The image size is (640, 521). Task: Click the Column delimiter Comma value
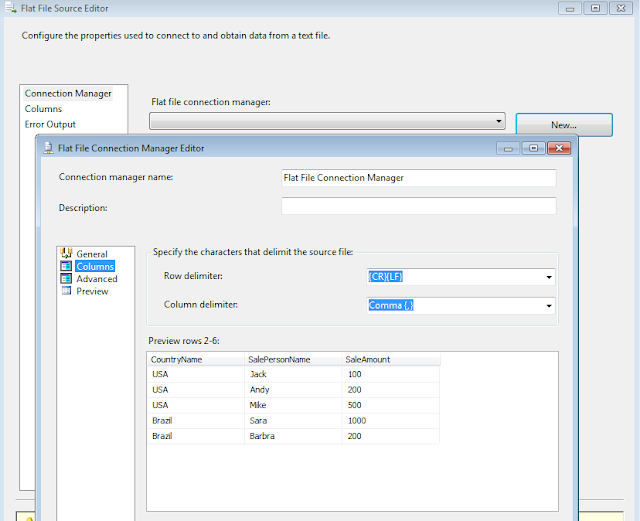coord(391,305)
